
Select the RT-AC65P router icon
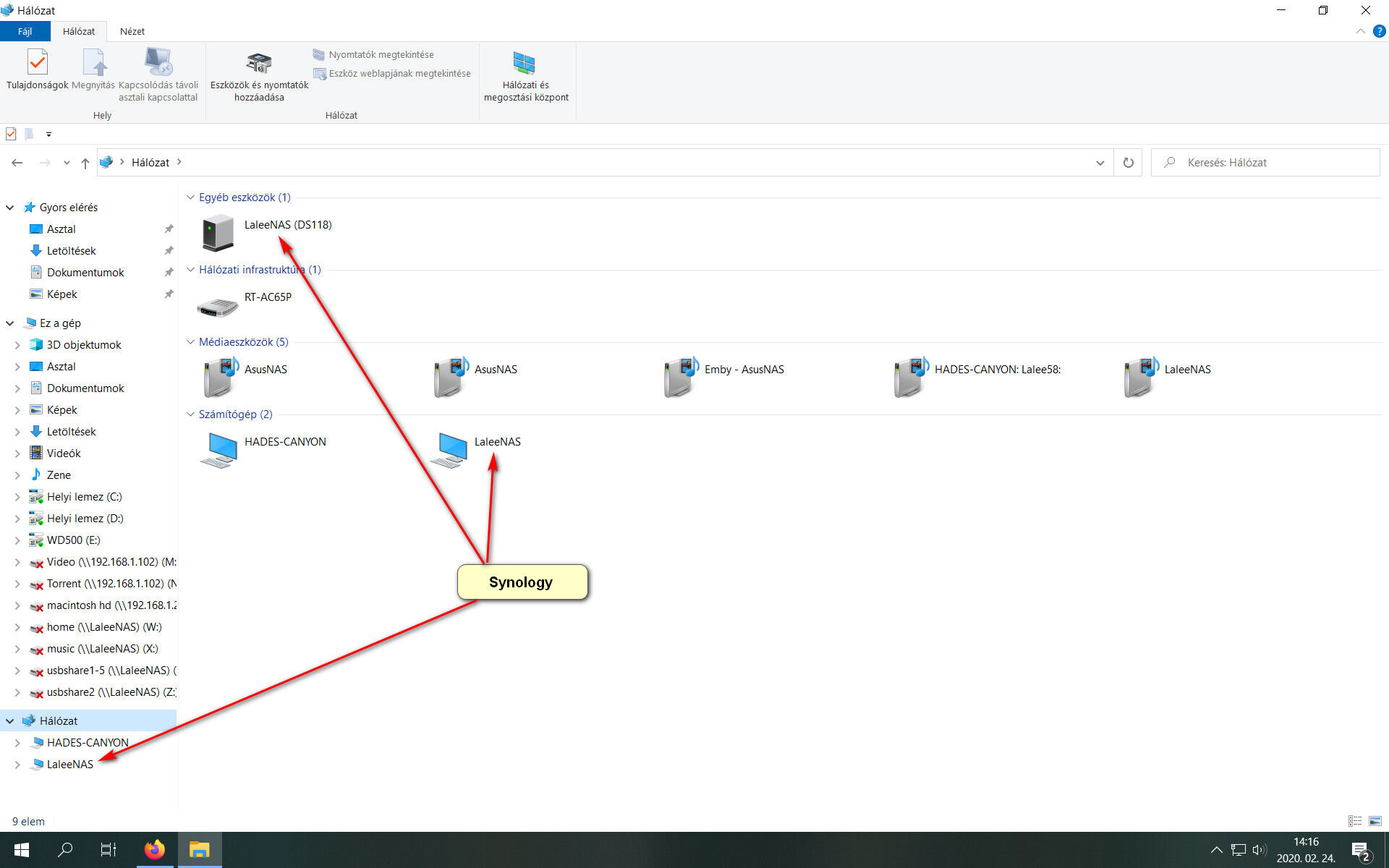(217, 307)
